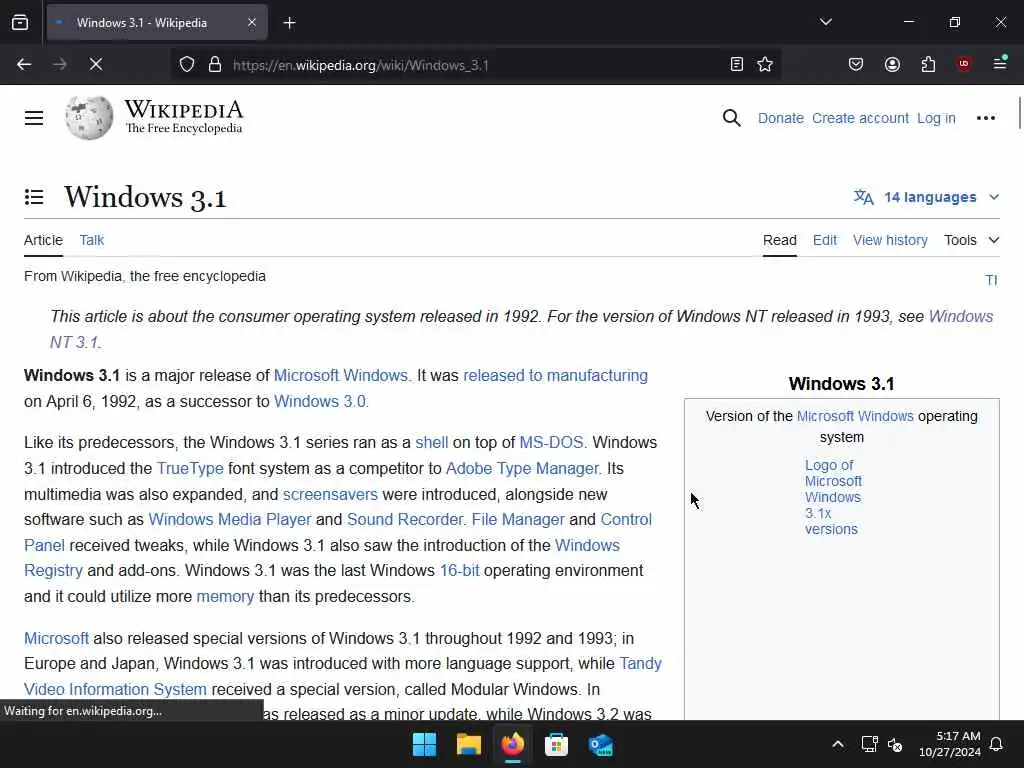The height and width of the screenshot is (768, 1024).
Task: Click Logo of Microsoft Windows 3.1x versions link
Action: [833, 497]
